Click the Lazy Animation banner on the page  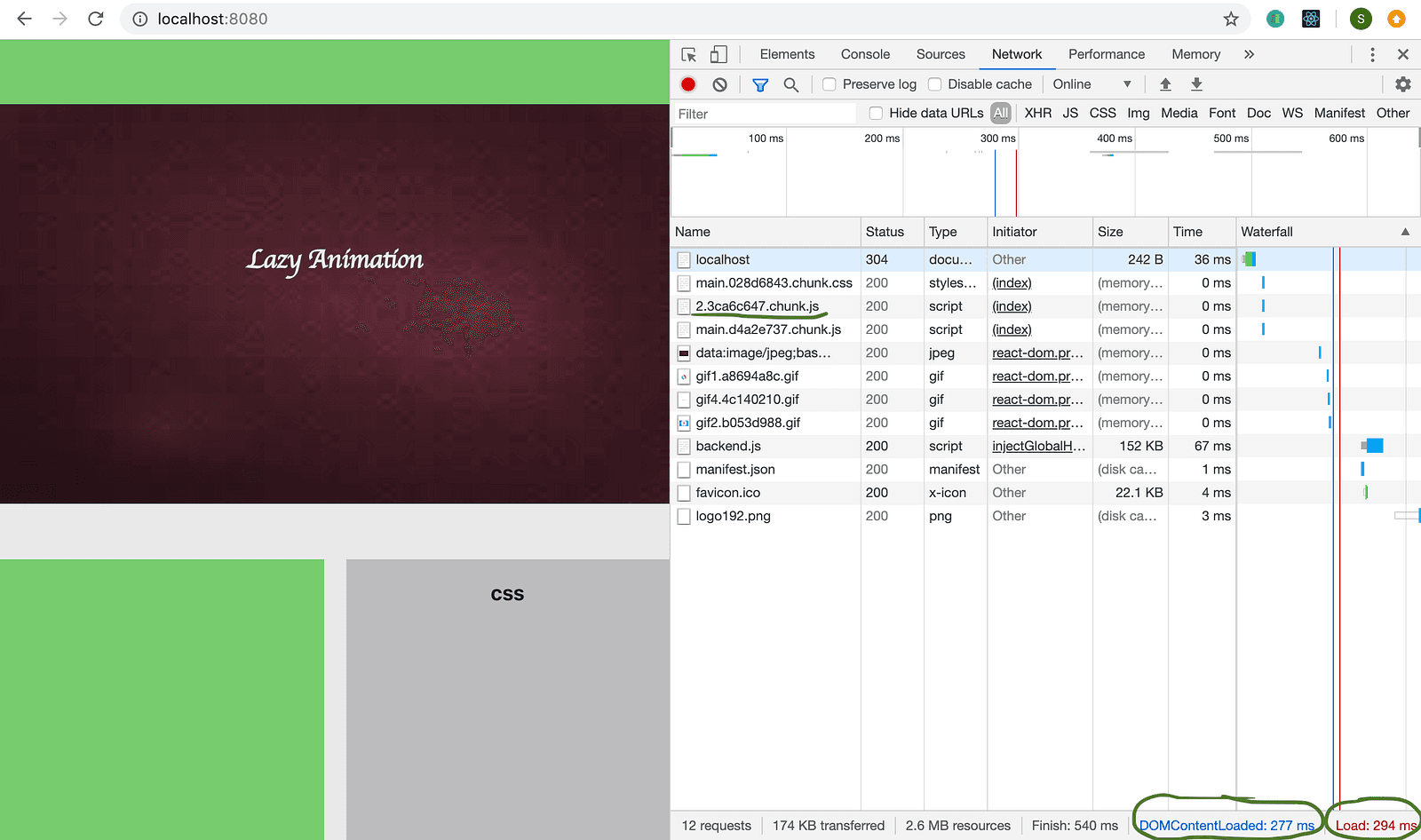335,304
